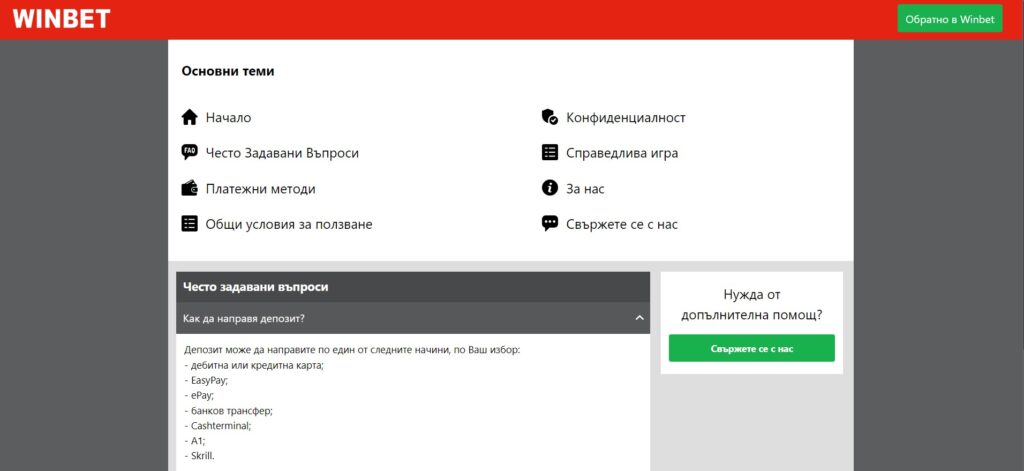
Task: Click the info icon beside За нас
Action: coord(550,188)
